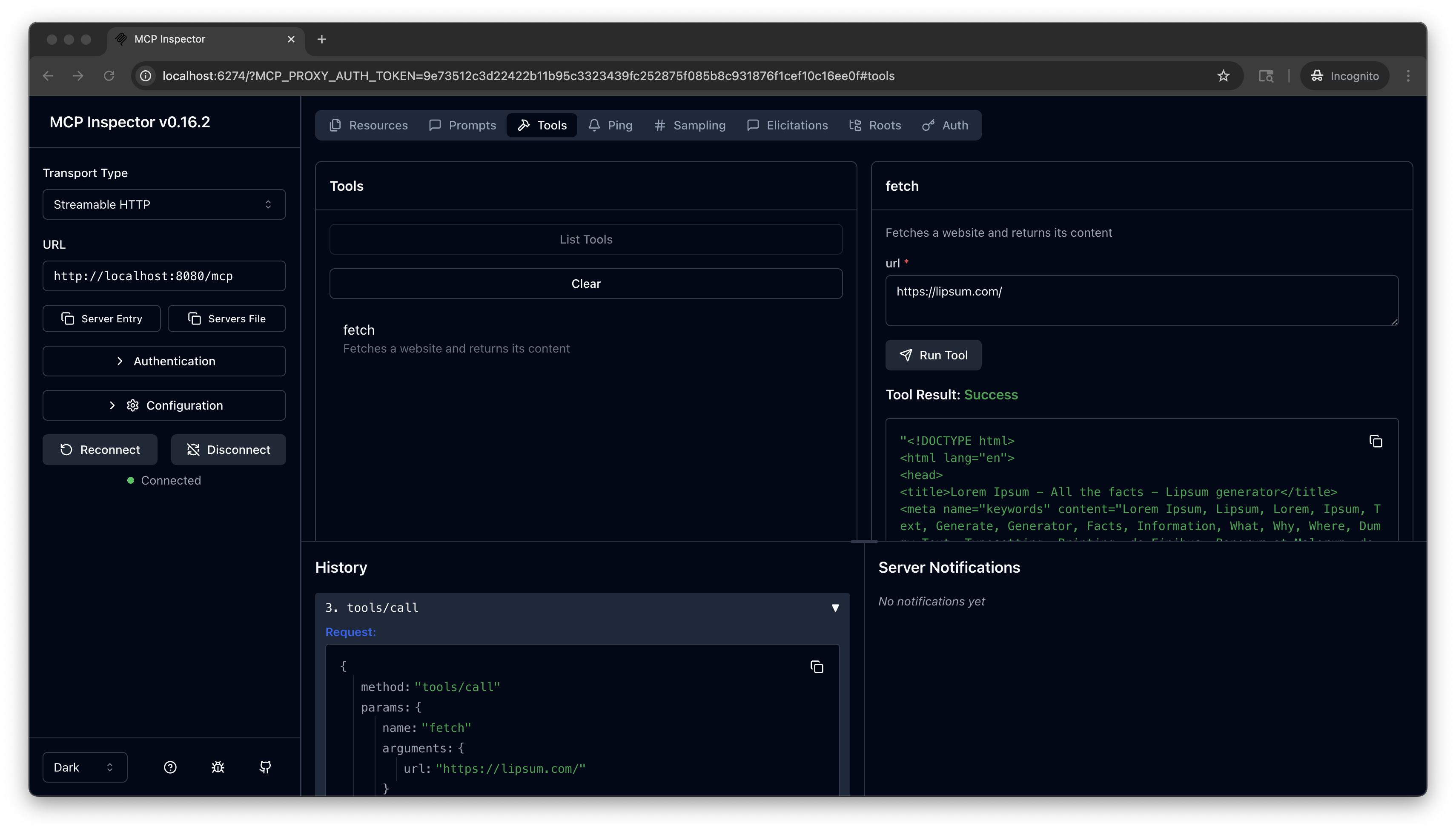The image size is (1456, 832).
Task: Open the help icon in sidebar
Action: point(170,767)
